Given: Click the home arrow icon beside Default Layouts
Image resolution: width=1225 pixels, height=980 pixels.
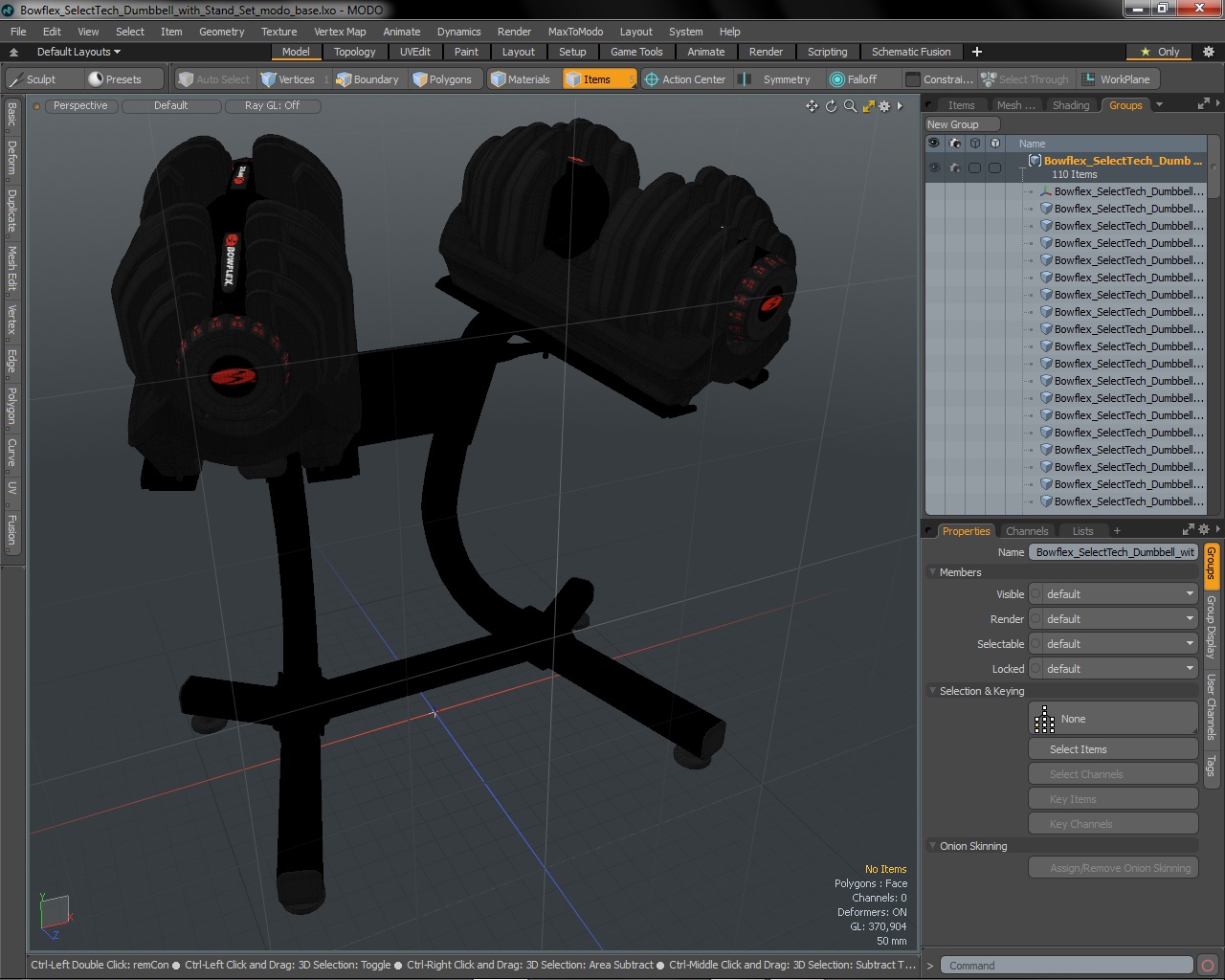Looking at the screenshot, I should point(14,52).
